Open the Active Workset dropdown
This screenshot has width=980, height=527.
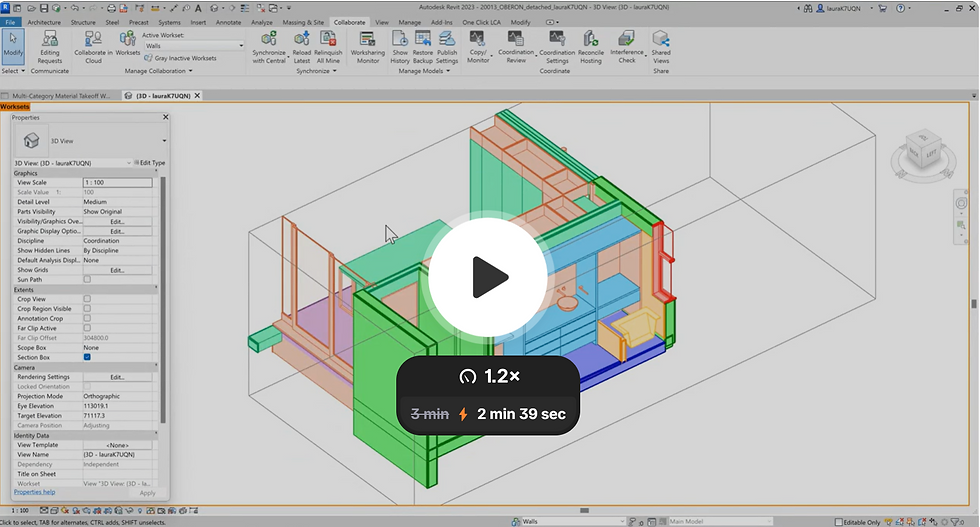(x=194, y=46)
